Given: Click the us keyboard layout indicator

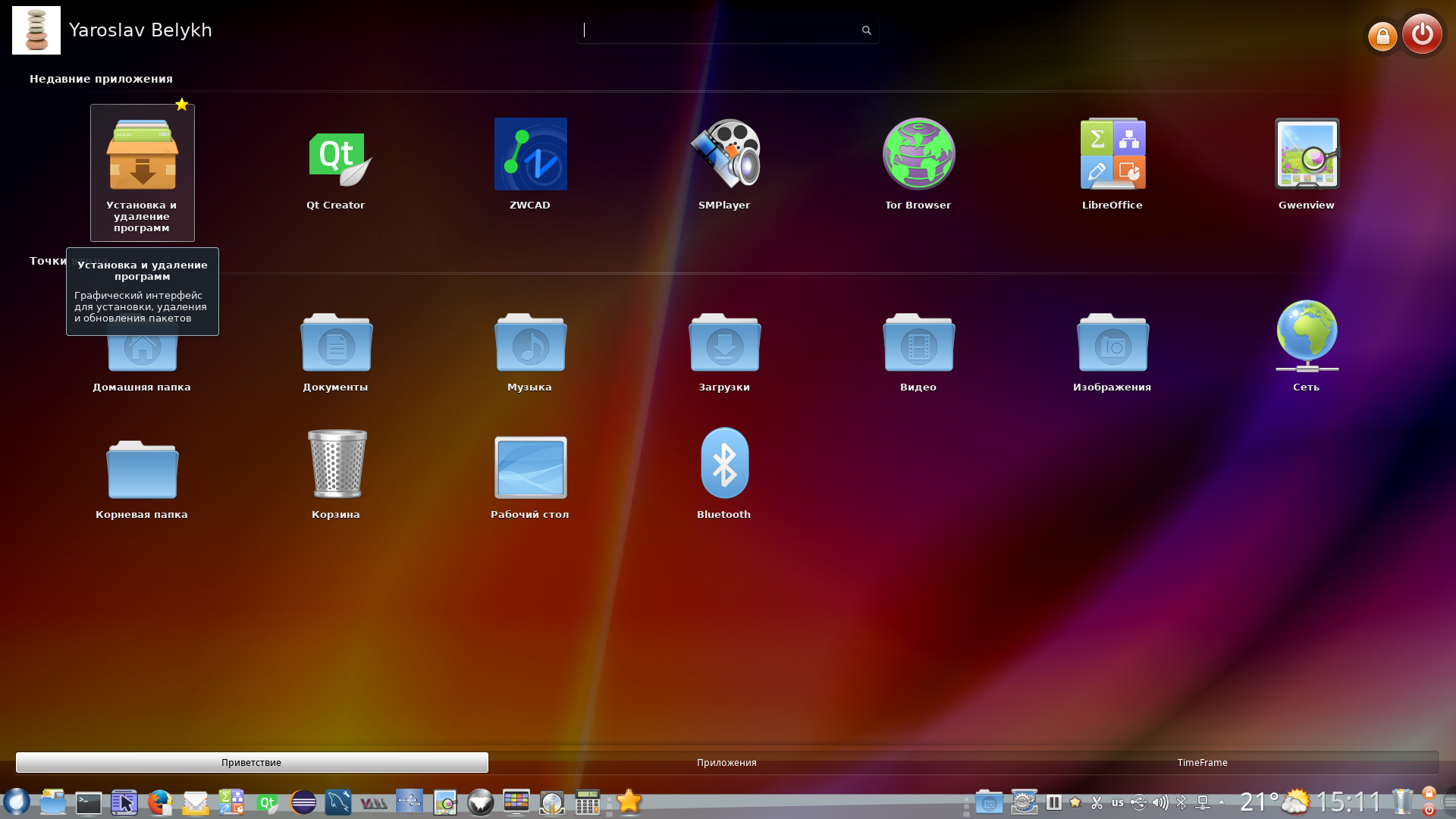Looking at the screenshot, I should [x=1118, y=802].
